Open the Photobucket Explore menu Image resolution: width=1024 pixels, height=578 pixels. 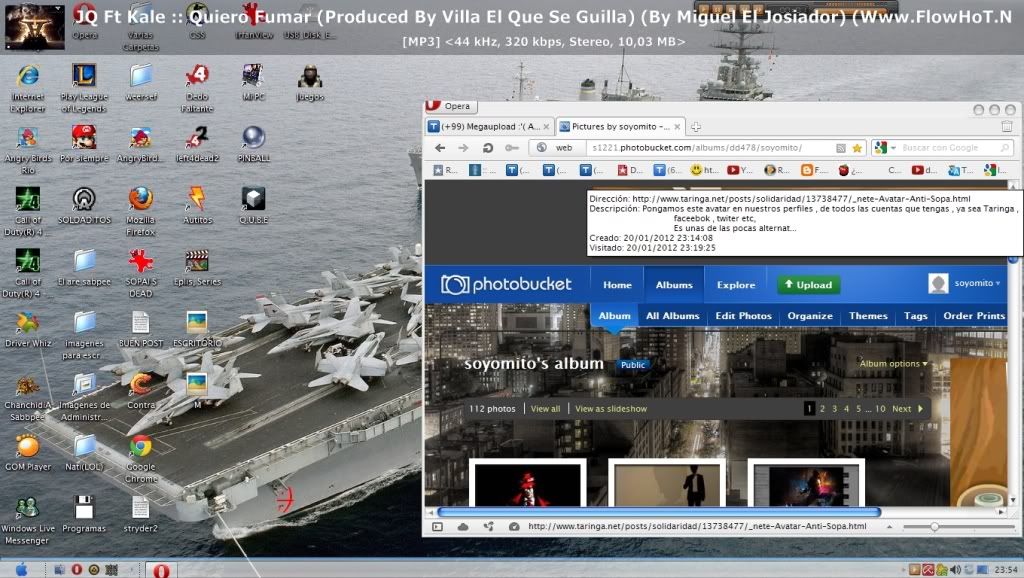(736, 285)
